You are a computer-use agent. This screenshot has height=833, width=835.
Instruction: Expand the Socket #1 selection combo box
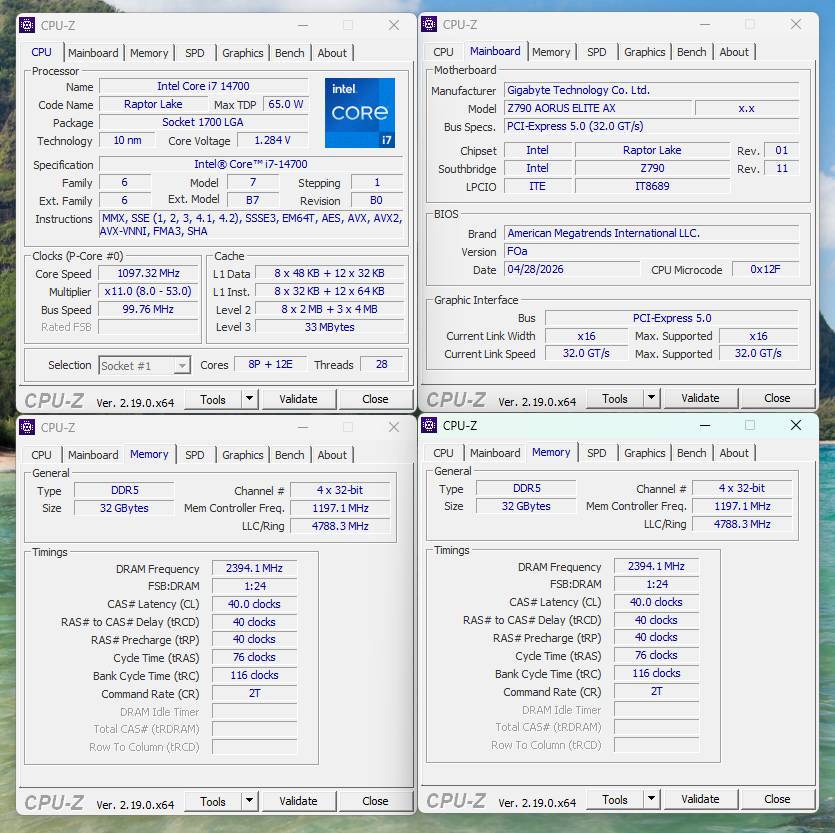click(x=144, y=365)
